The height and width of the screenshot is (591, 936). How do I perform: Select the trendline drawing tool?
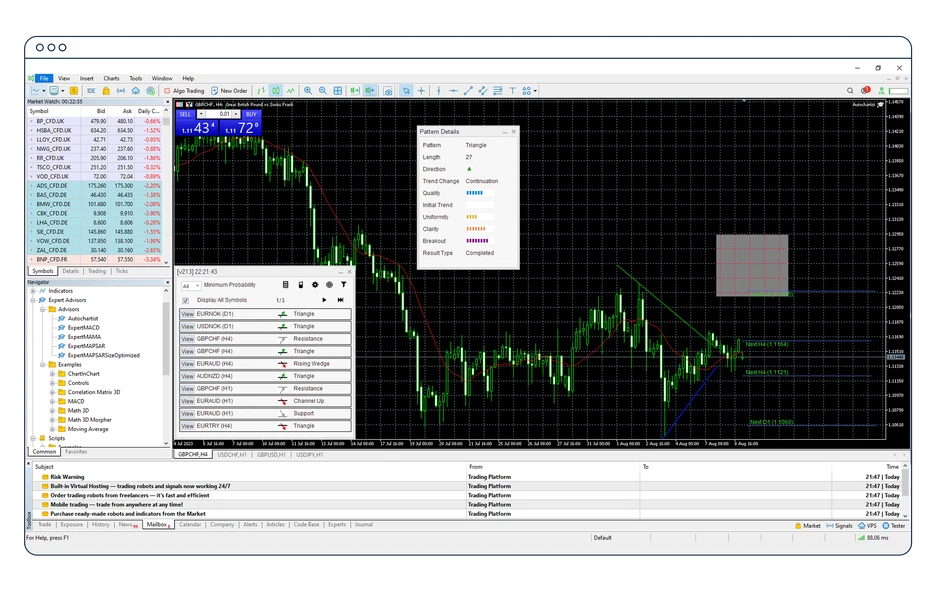[x=468, y=91]
